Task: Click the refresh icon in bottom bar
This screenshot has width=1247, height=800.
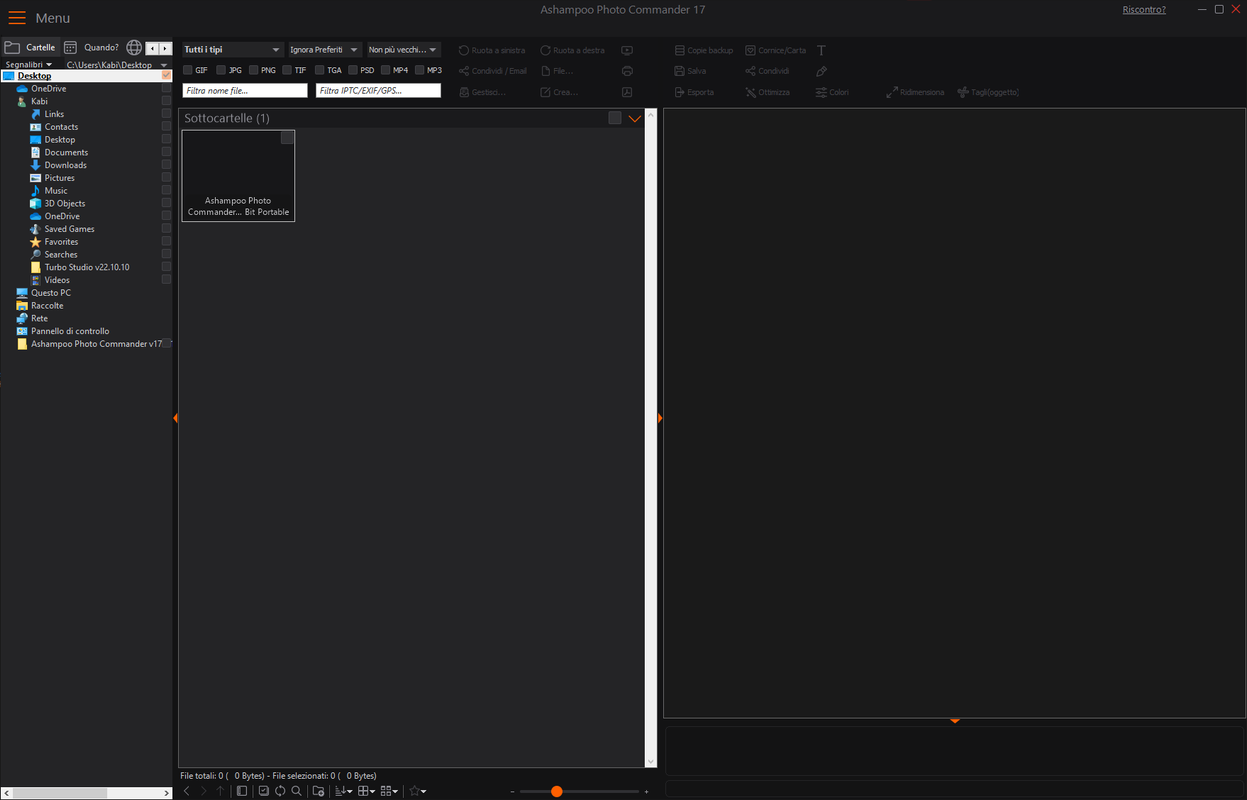Action: click(280, 791)
